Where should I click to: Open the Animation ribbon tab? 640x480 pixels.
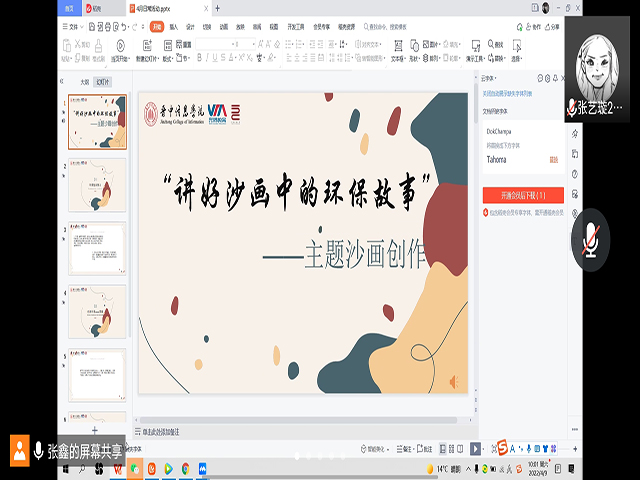click(x=224, y=27)
